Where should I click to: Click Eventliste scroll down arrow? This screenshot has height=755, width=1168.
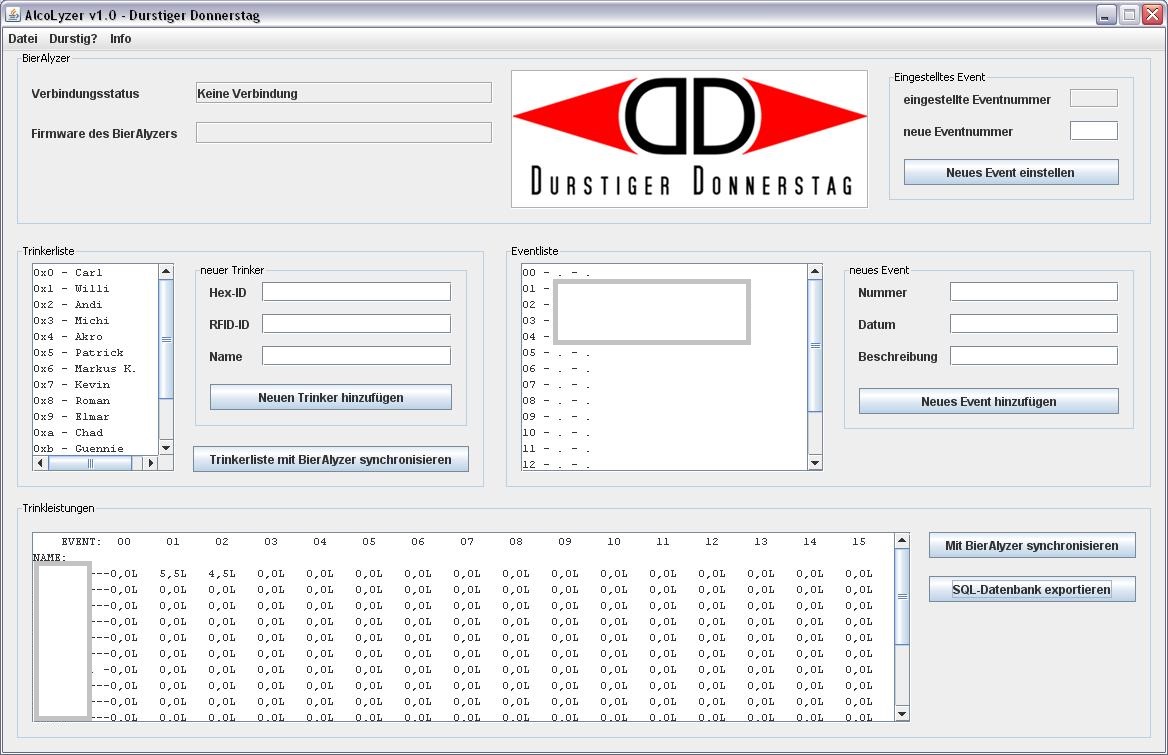[815, 463]
